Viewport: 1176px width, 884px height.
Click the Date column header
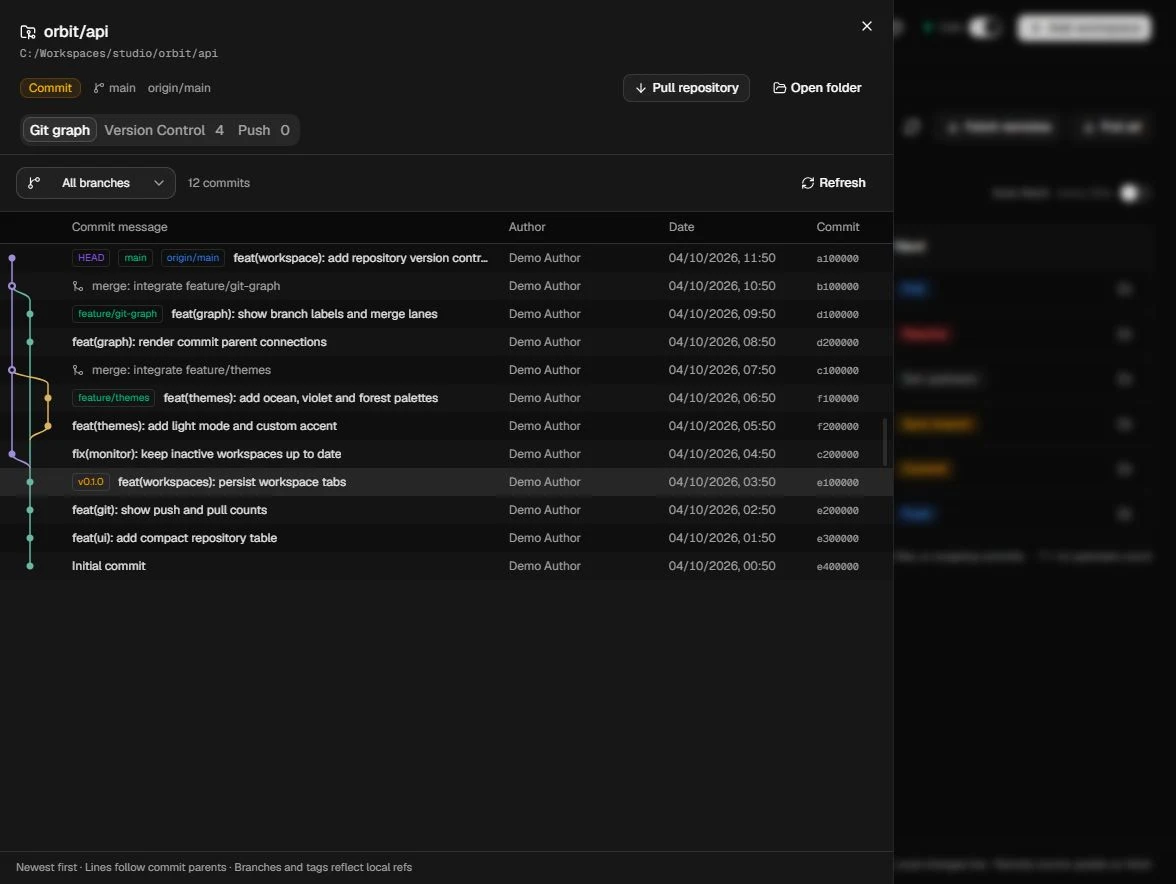682,227
